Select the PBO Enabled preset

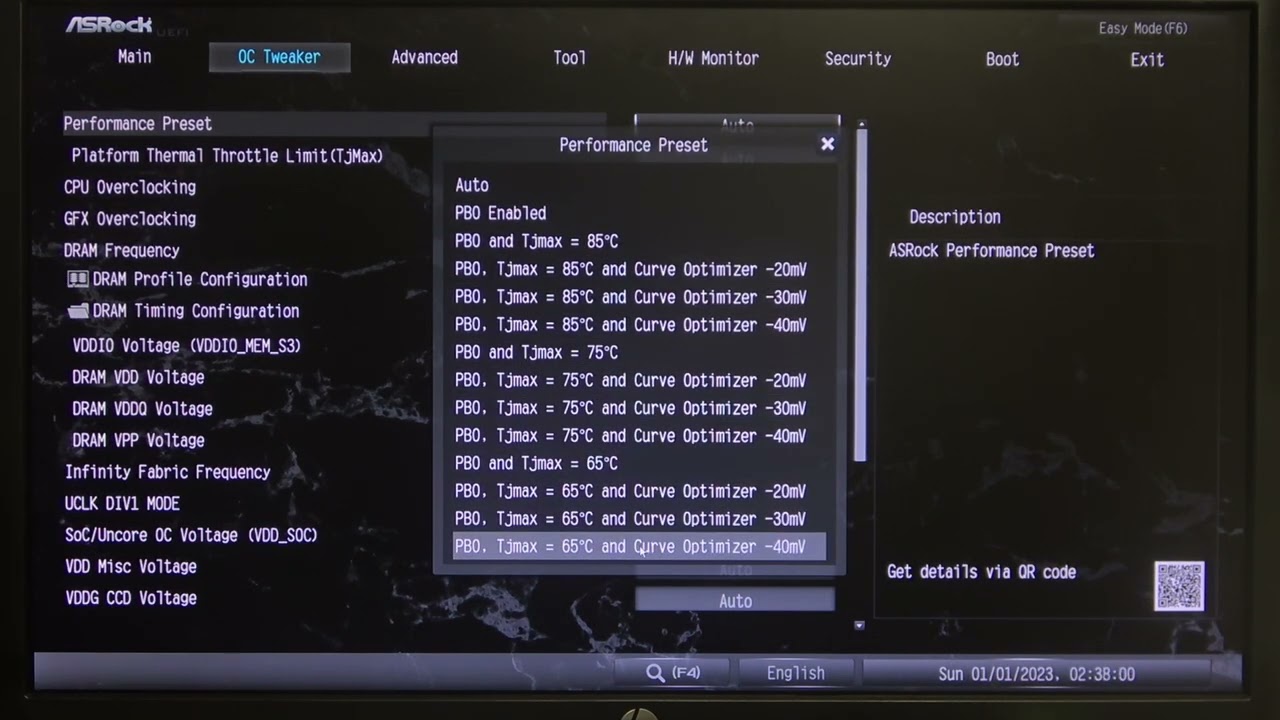tap(500, 213)
